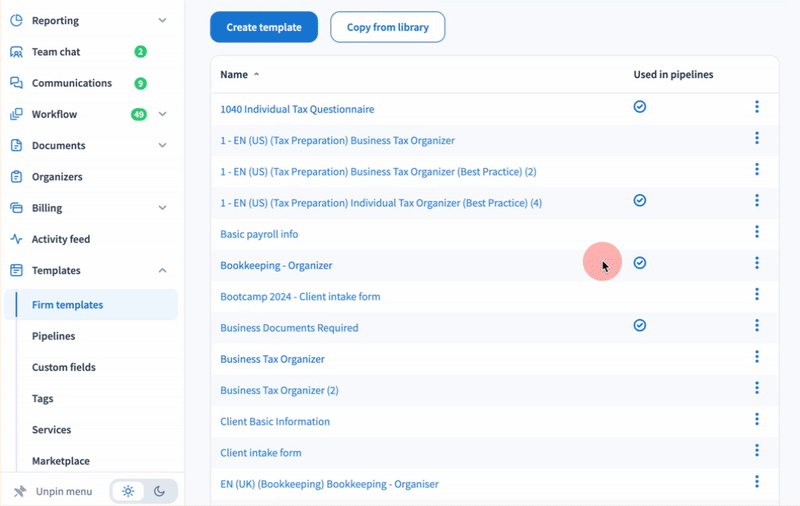Image resolution: width=800 pixels, height=506 pixels.
Task: Expand the Billing menu section
Action: pos(163,208)
